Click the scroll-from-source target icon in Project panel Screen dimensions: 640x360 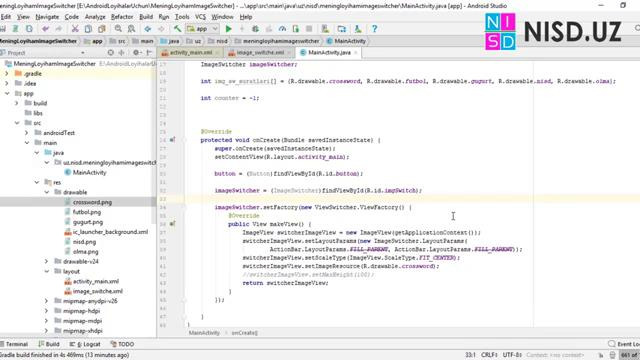pos(111,53)
